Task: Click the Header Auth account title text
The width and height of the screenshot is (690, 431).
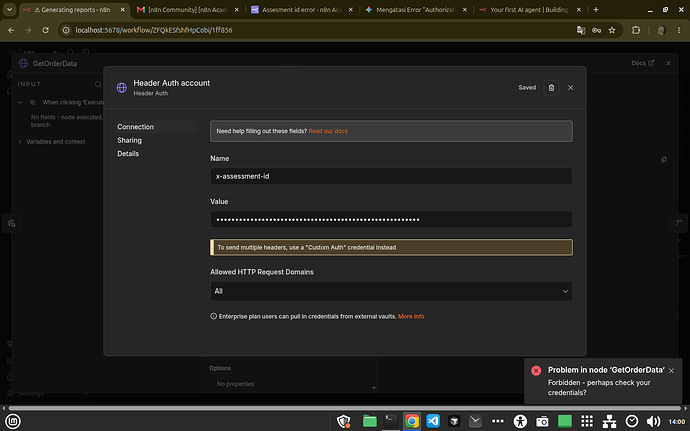Action: 172,83
